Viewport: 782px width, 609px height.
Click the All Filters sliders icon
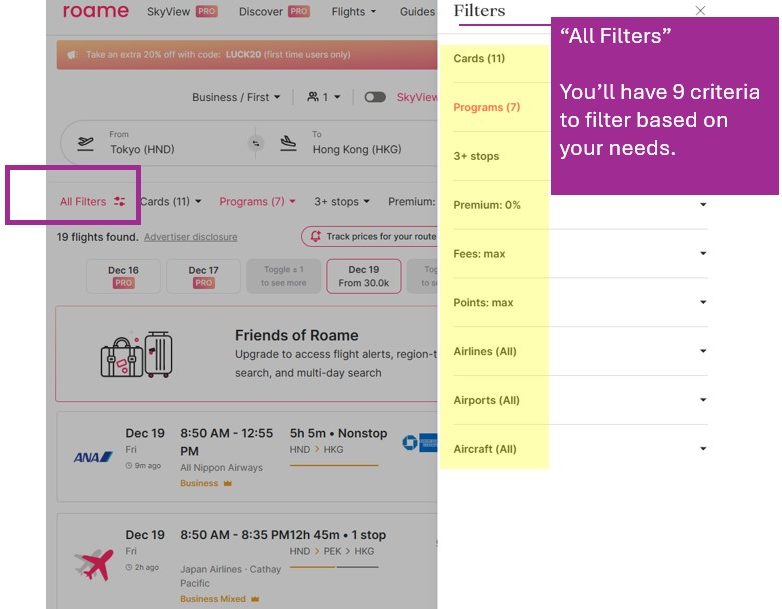click(119, 202)
